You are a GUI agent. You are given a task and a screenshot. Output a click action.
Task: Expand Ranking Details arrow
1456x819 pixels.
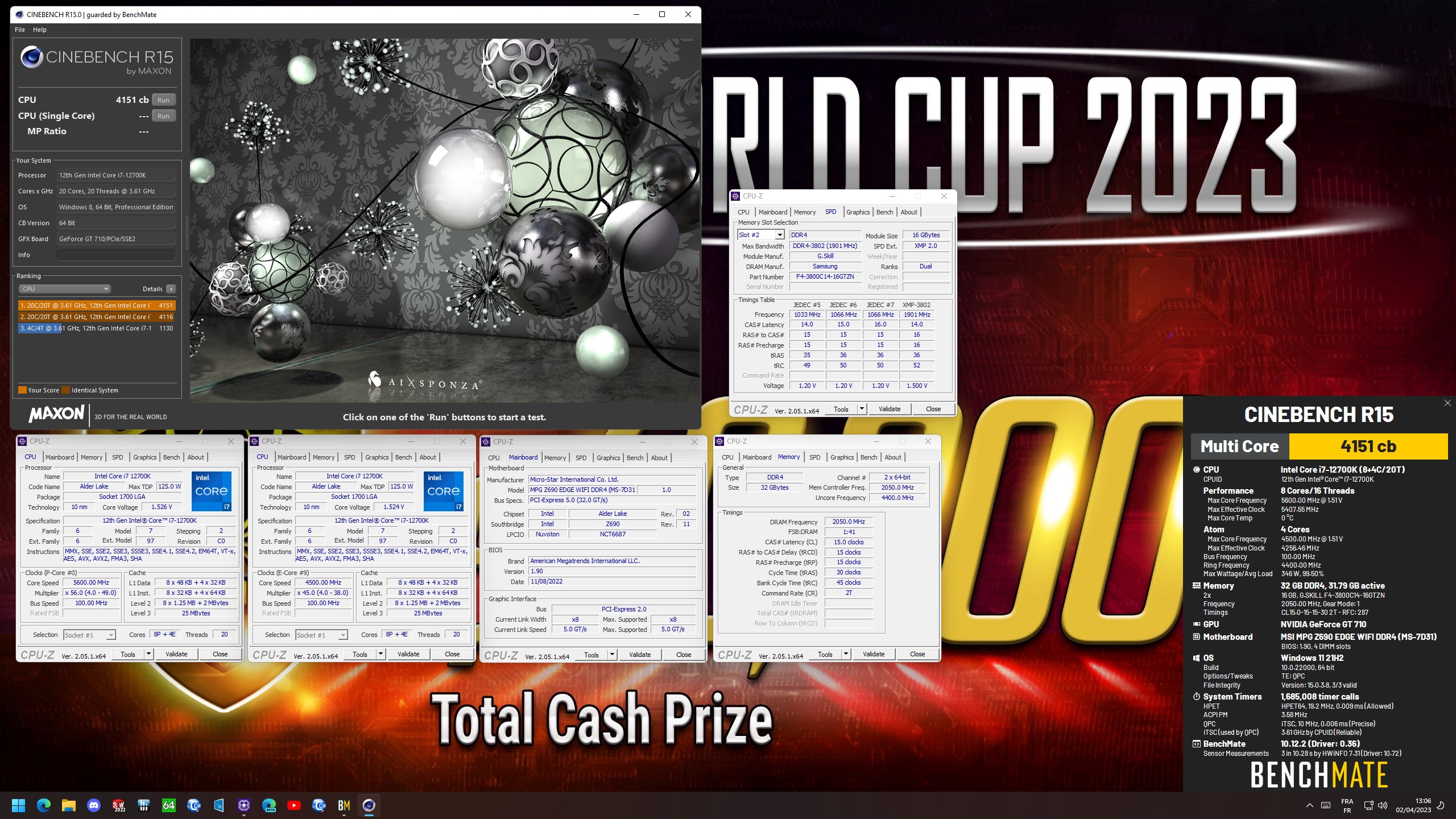coord(171,289)
